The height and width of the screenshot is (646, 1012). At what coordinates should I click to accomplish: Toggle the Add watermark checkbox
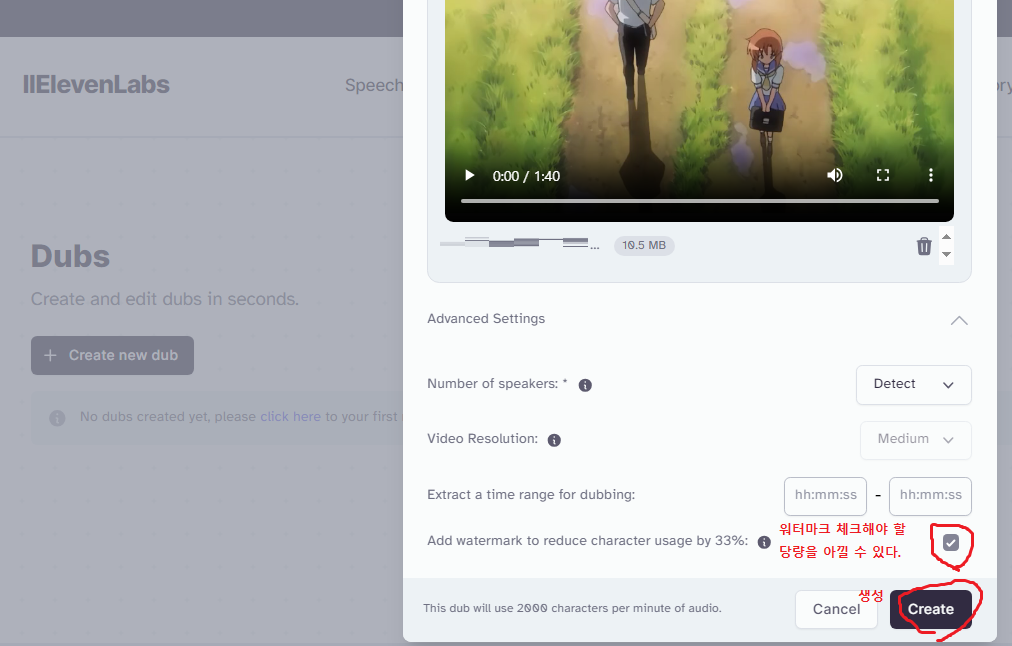[951, 543]
